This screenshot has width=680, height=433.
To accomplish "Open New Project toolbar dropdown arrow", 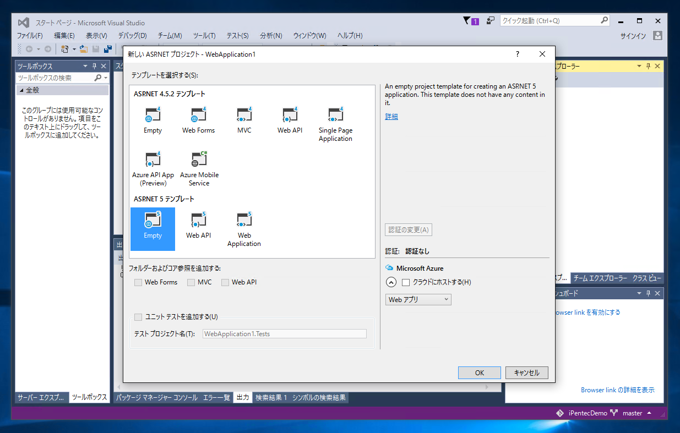I will click(74, 49).
